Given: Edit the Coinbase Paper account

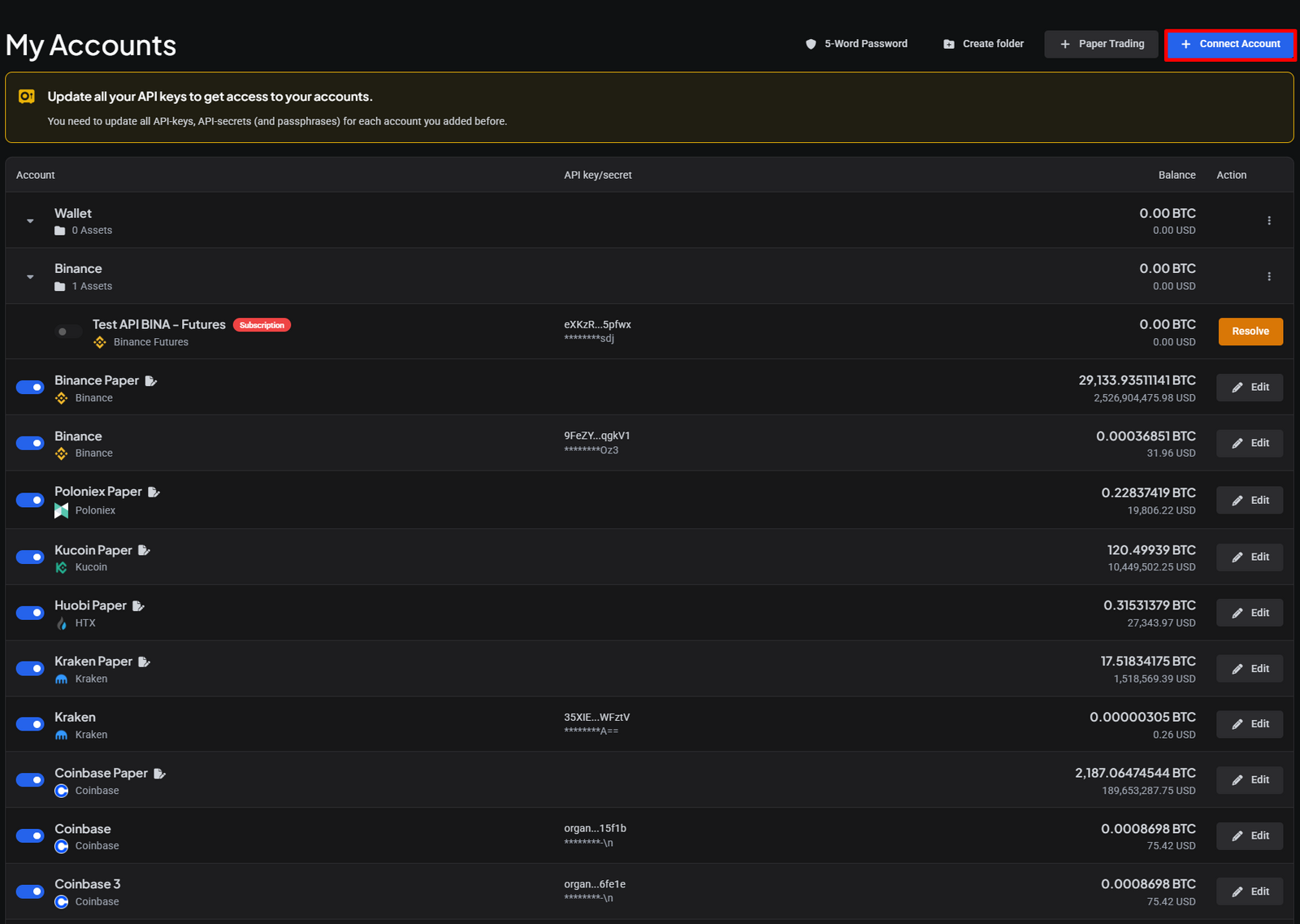Looking at the screenshot, I should (x=1250, y=780).
